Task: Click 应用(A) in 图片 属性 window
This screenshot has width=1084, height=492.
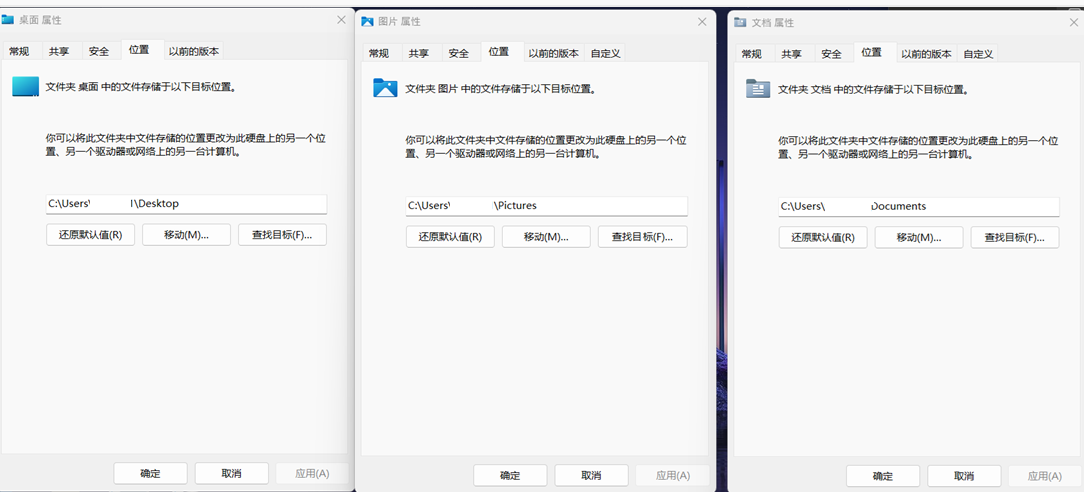Action: point(673,475)
